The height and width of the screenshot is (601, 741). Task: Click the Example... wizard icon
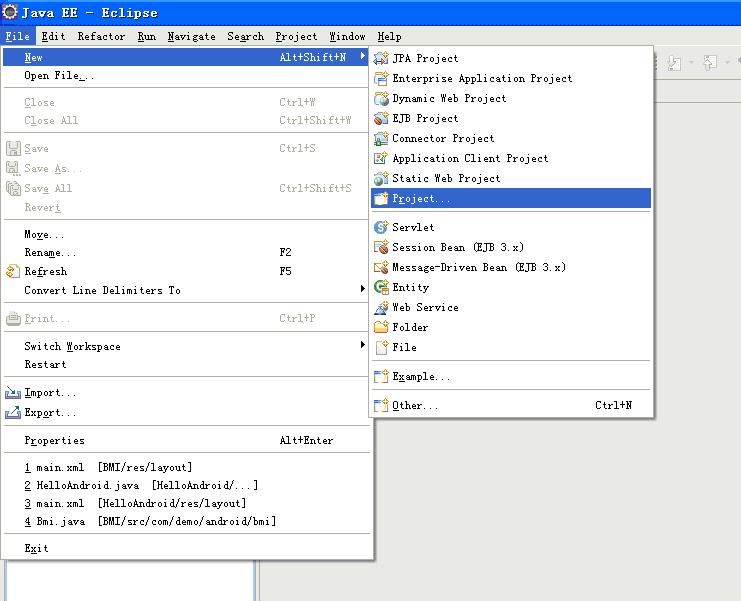pos(381,377)
